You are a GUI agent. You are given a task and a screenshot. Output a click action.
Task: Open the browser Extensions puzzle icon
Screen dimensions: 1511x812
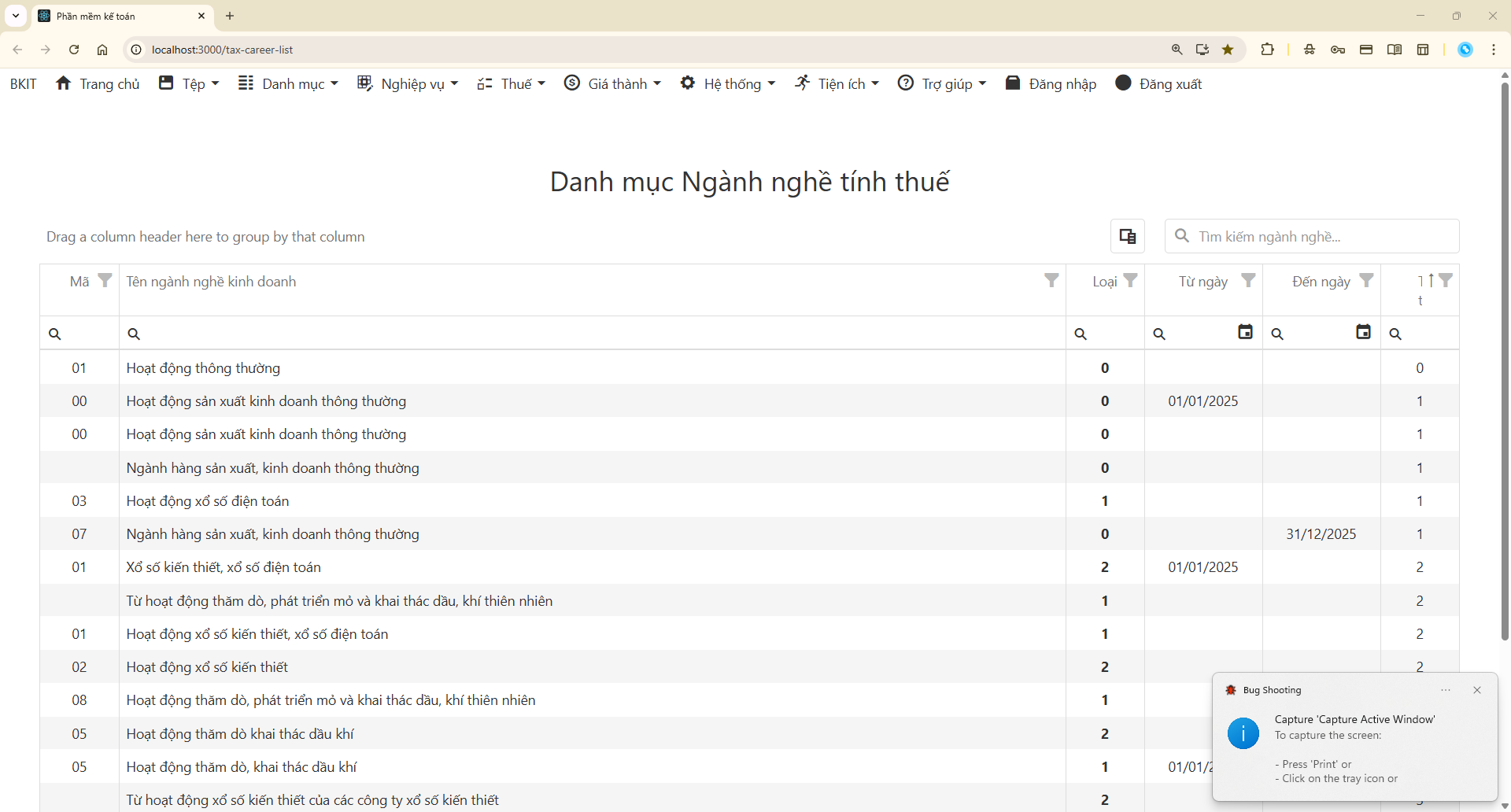pyautogui.click(x=1268, y=49)
